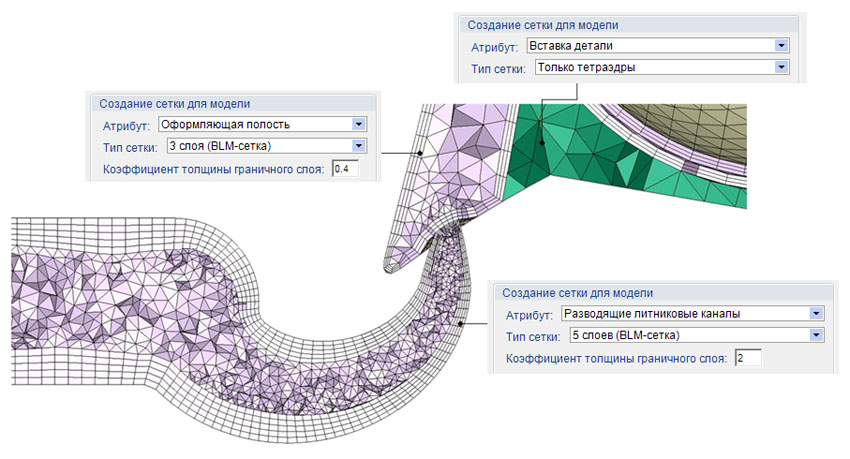Viewport: 850px width, 459px height.
Task: Select the Вставка детали combo box text
Action: 571,46
